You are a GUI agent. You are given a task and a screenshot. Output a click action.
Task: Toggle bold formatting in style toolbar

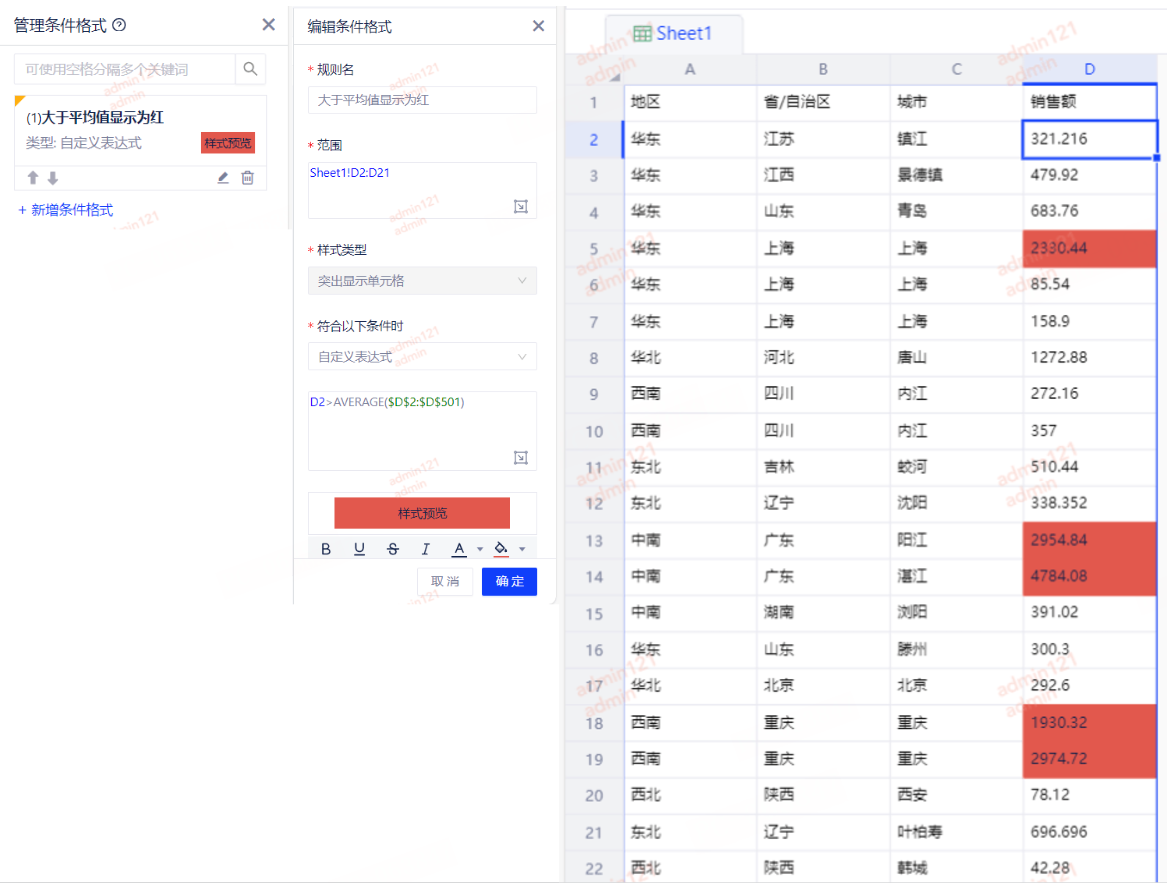(326, 549)
